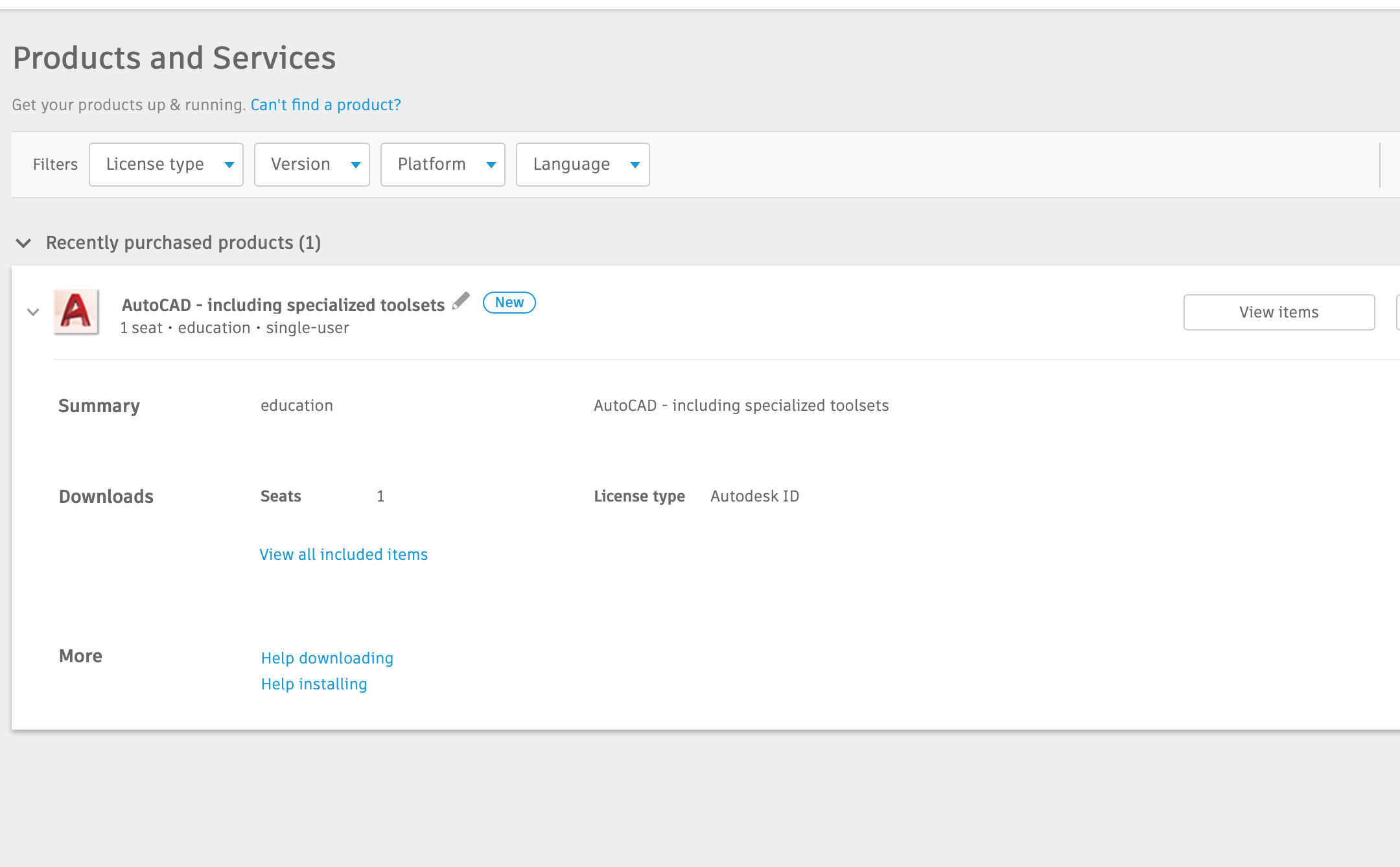Image resolution: width=1400 pixels, height=867 pixels.
Task: Open the "Can't find a product?" link
Action: click(325, 104)
